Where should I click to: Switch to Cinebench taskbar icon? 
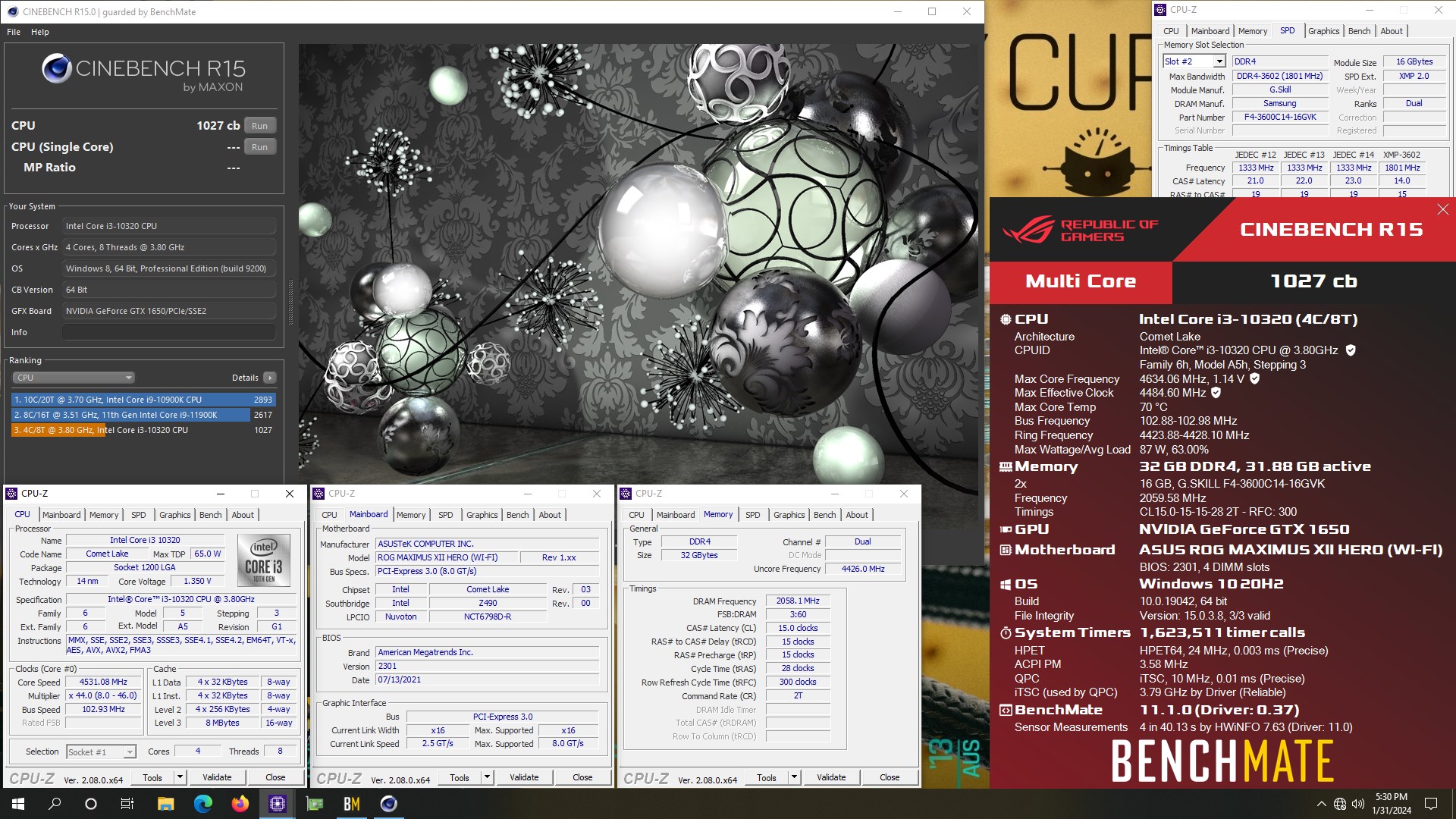(x=388, y=804)
